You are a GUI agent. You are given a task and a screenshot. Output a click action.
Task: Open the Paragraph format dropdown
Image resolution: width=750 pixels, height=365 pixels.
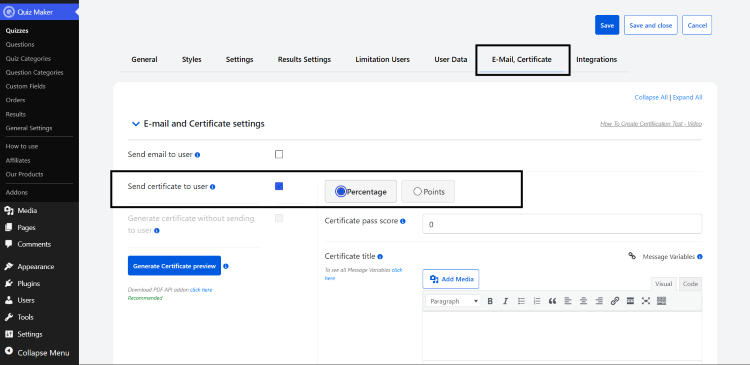(454, 301)
